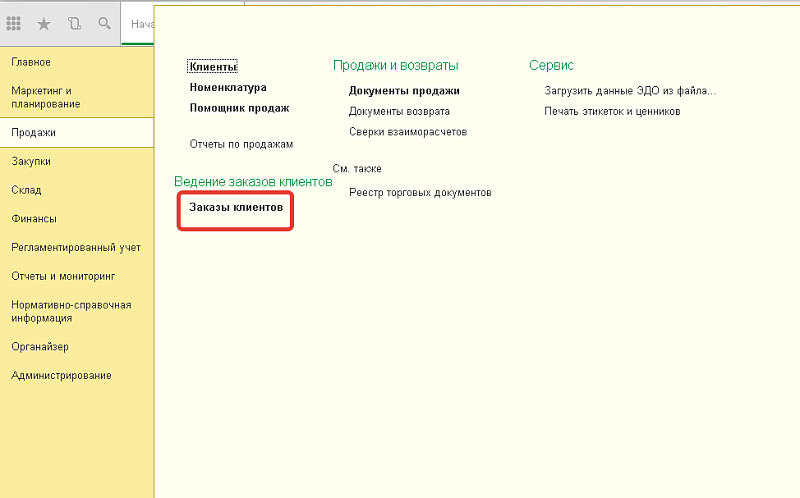Click Ведение заказов клиентов heading
Screen dimensions: 800x498
253,182
